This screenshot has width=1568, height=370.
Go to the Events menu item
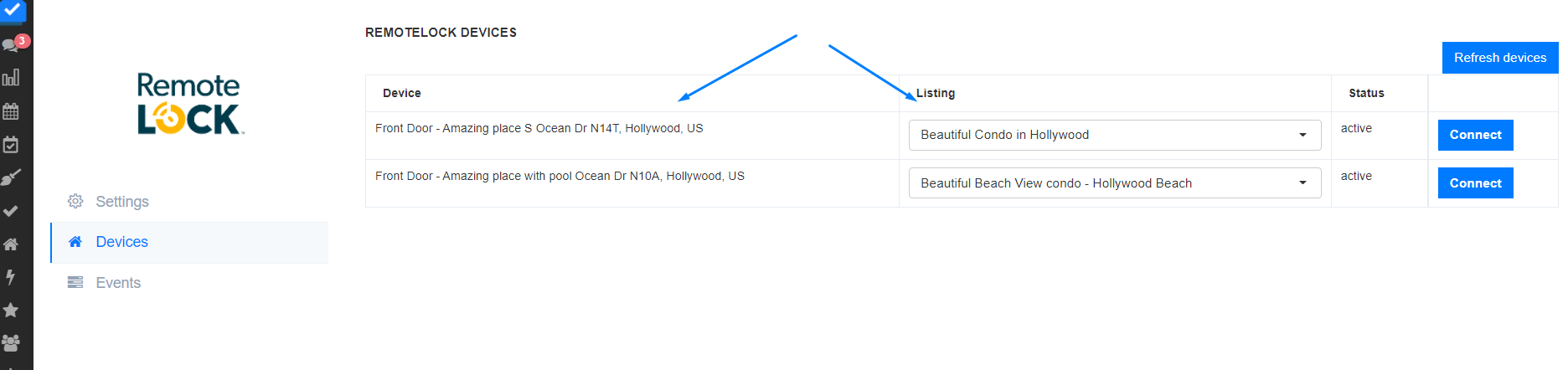pyautogui.click(x=118, y=283)
